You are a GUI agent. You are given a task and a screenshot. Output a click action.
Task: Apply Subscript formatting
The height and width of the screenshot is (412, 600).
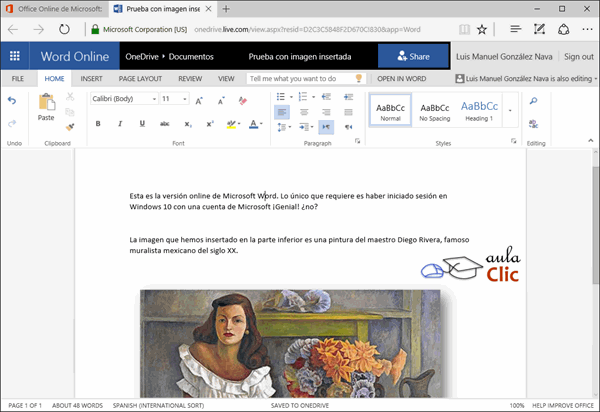pos(188,124)
